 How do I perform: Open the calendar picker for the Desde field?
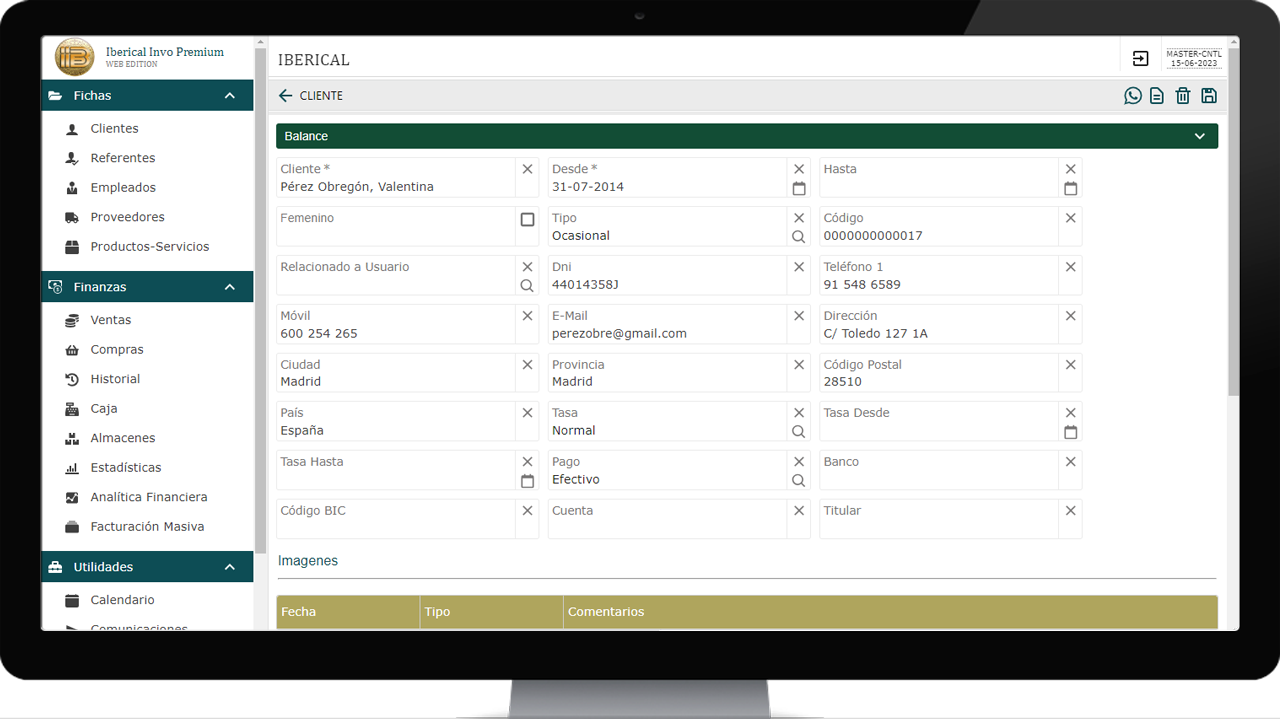799,188
